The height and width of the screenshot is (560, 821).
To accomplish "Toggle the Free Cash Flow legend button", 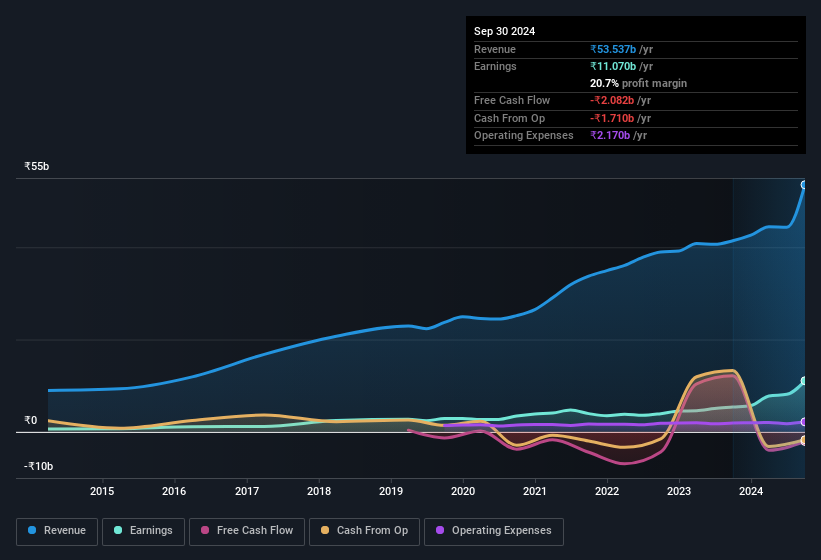I will click(x=247, y=531).
